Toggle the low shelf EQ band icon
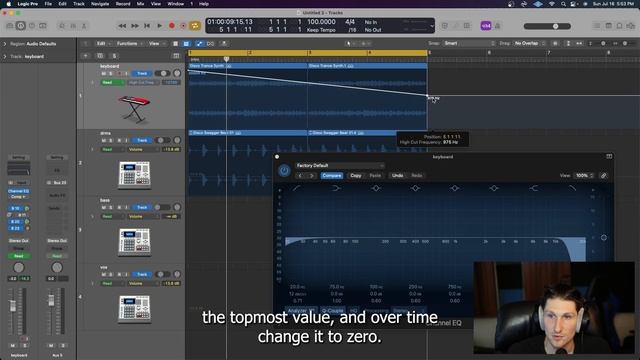The height and width of the screenshot is (360, 640). (x=336, y=188)
